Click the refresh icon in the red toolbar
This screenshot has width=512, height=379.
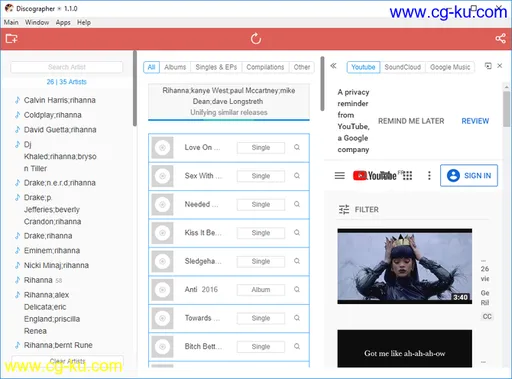(x=256, y=39)
